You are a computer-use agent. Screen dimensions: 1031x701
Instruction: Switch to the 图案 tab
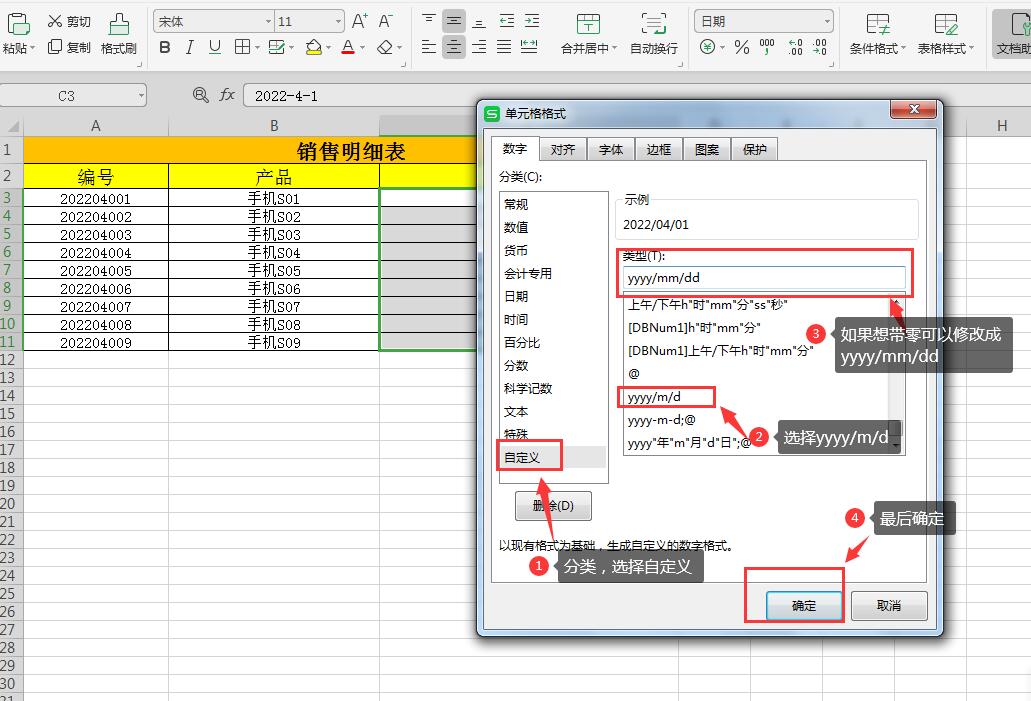click(x=707, y=150)
